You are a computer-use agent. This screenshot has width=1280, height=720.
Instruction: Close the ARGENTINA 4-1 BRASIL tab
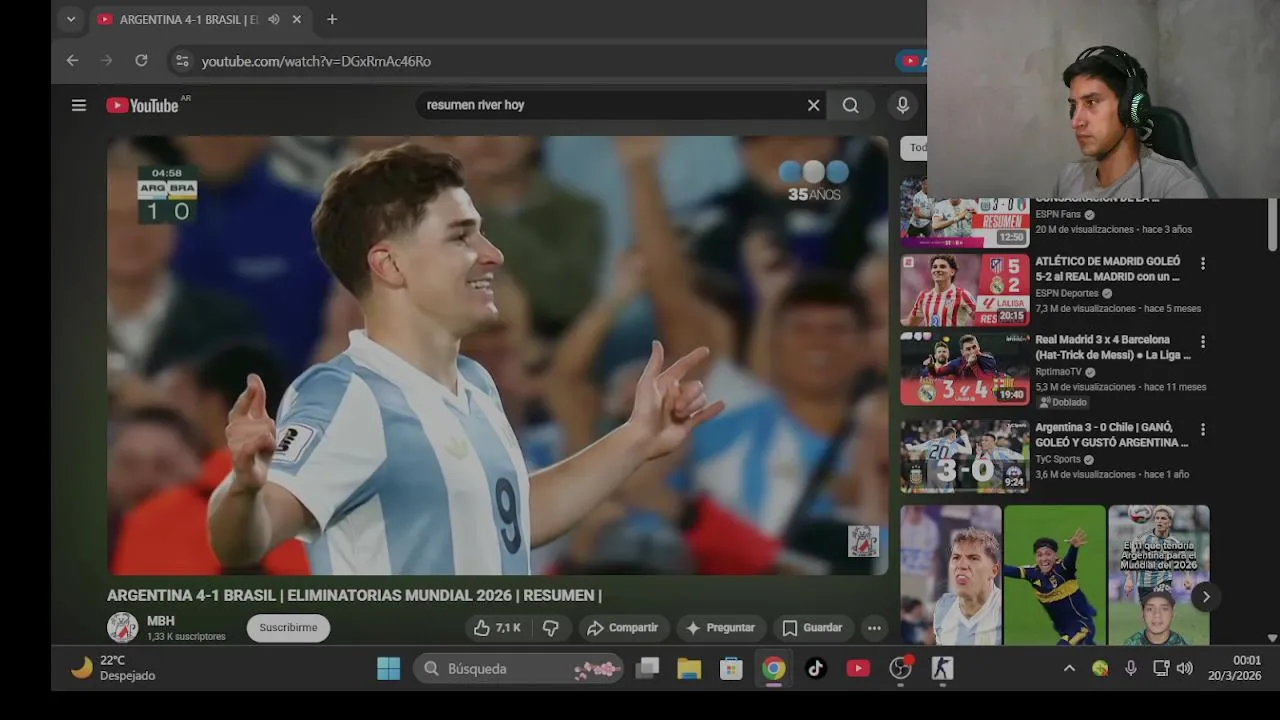click(297, 19)
